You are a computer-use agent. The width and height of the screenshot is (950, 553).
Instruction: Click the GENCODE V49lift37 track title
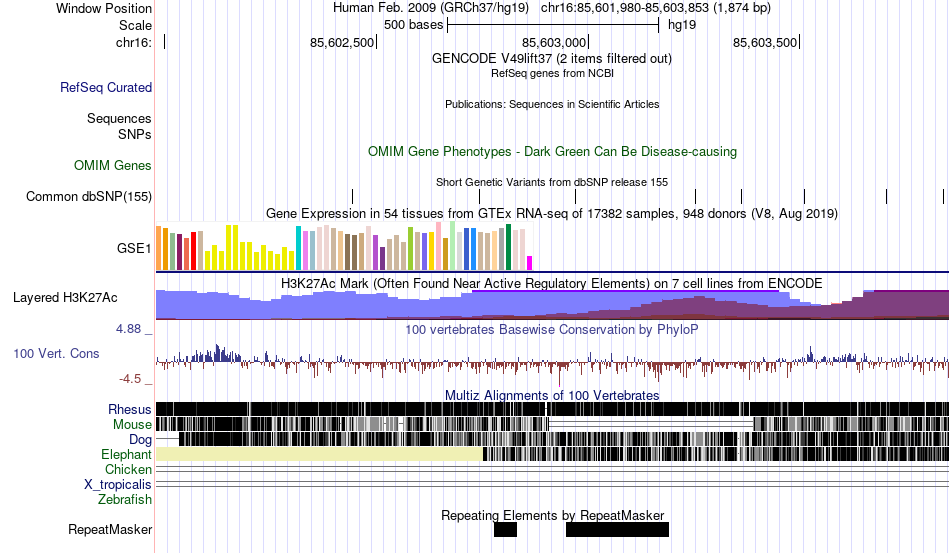point(551,58)
